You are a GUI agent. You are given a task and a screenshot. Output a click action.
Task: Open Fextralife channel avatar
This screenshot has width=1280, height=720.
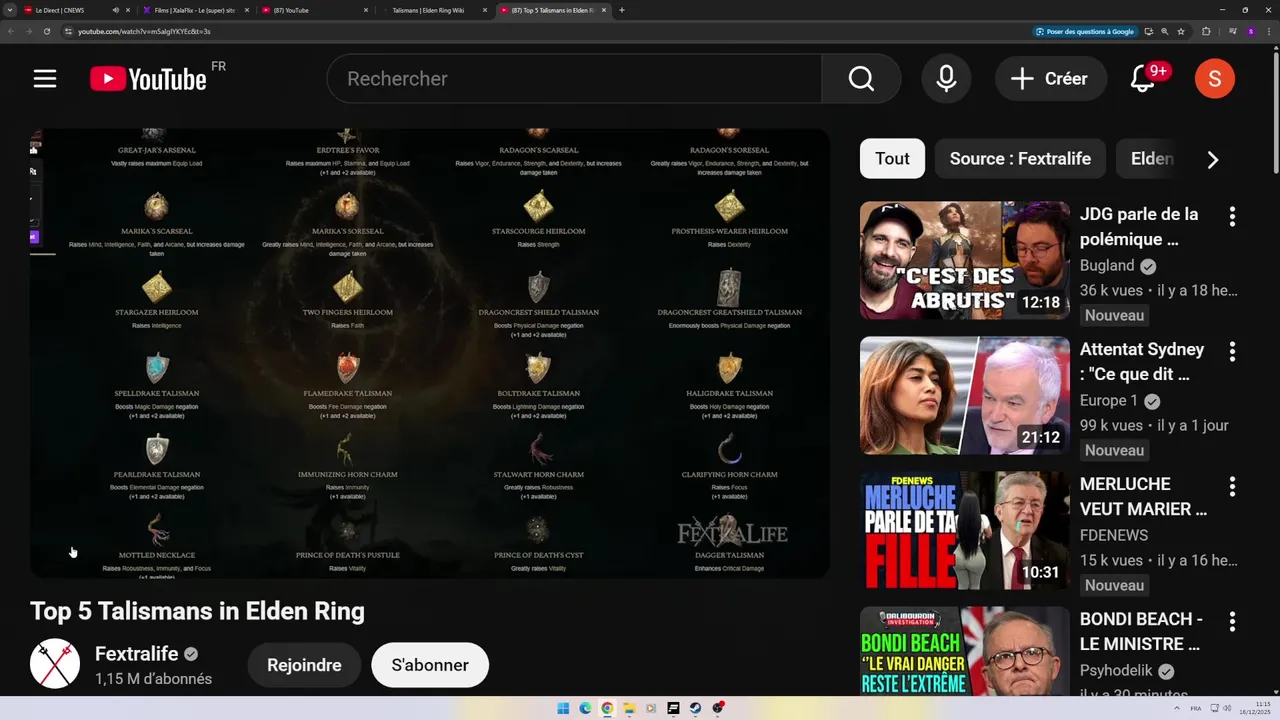55,663
